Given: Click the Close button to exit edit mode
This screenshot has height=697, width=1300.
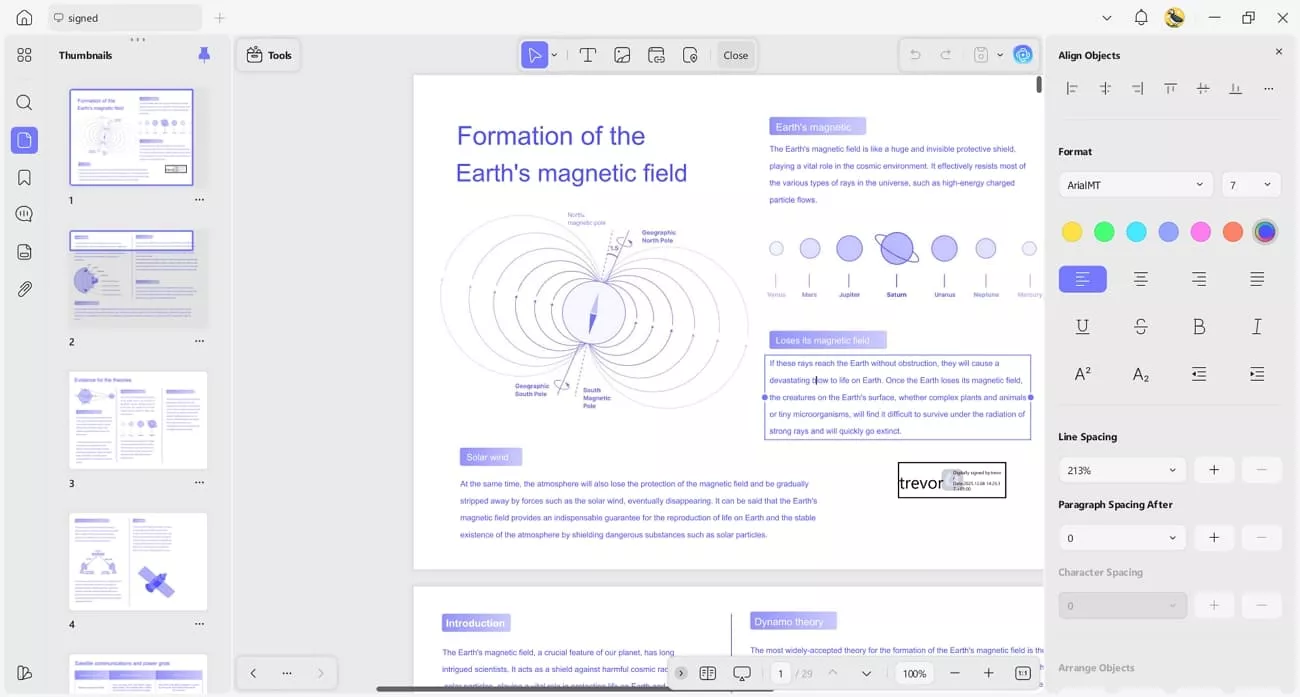Looking at the screenshot, I should 736,55.
